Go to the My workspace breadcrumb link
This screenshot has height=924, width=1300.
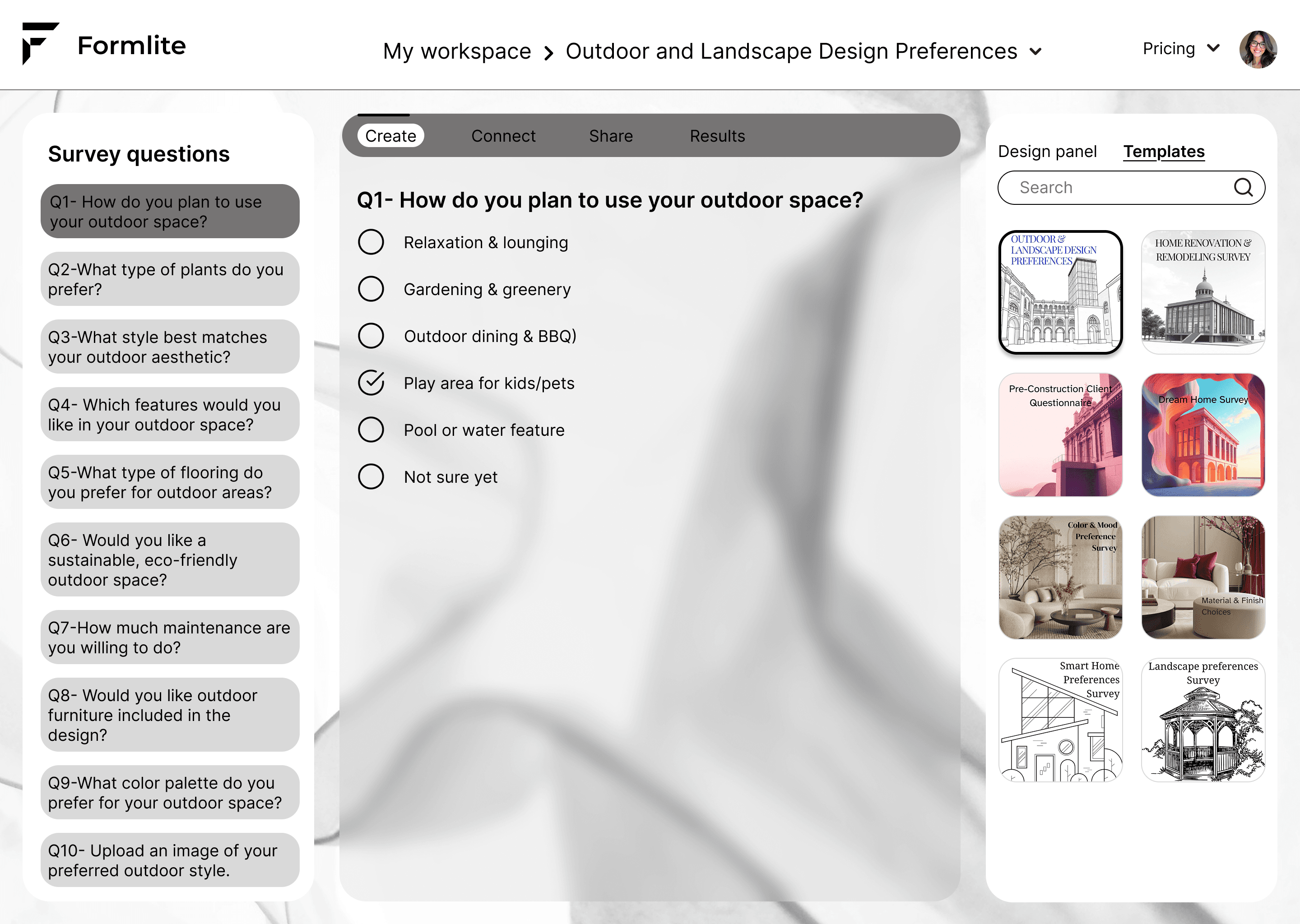(x=456, y=52)
